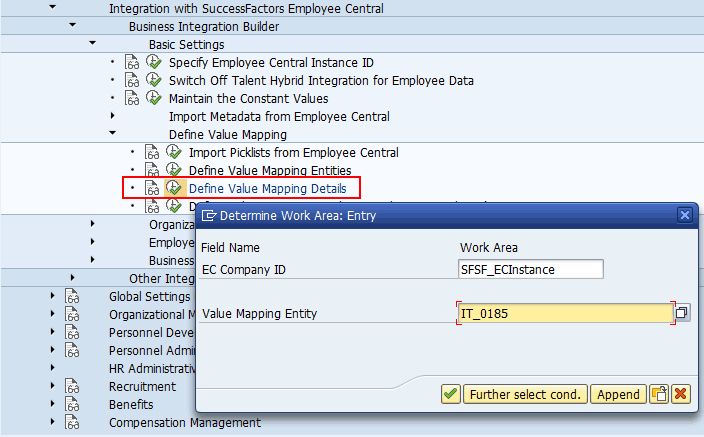This screenshot has width=704, height=437.
Task: Collapse the Basic Settings node
Action: tap(93, 45)
